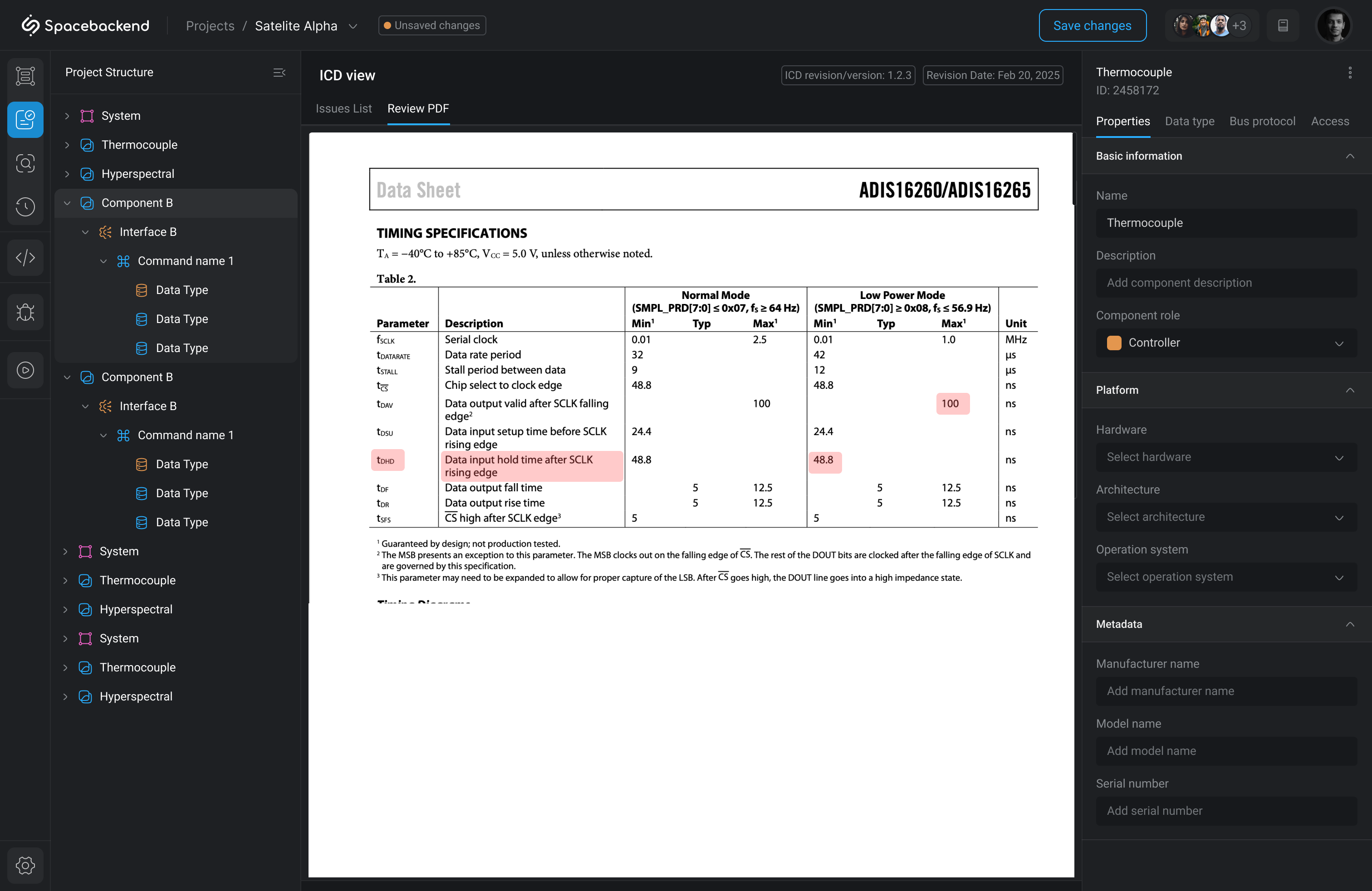Open the Select hardware dropdown
Image resolution: width=1372 pixels, height=891 pixels.
[1226, 458]
